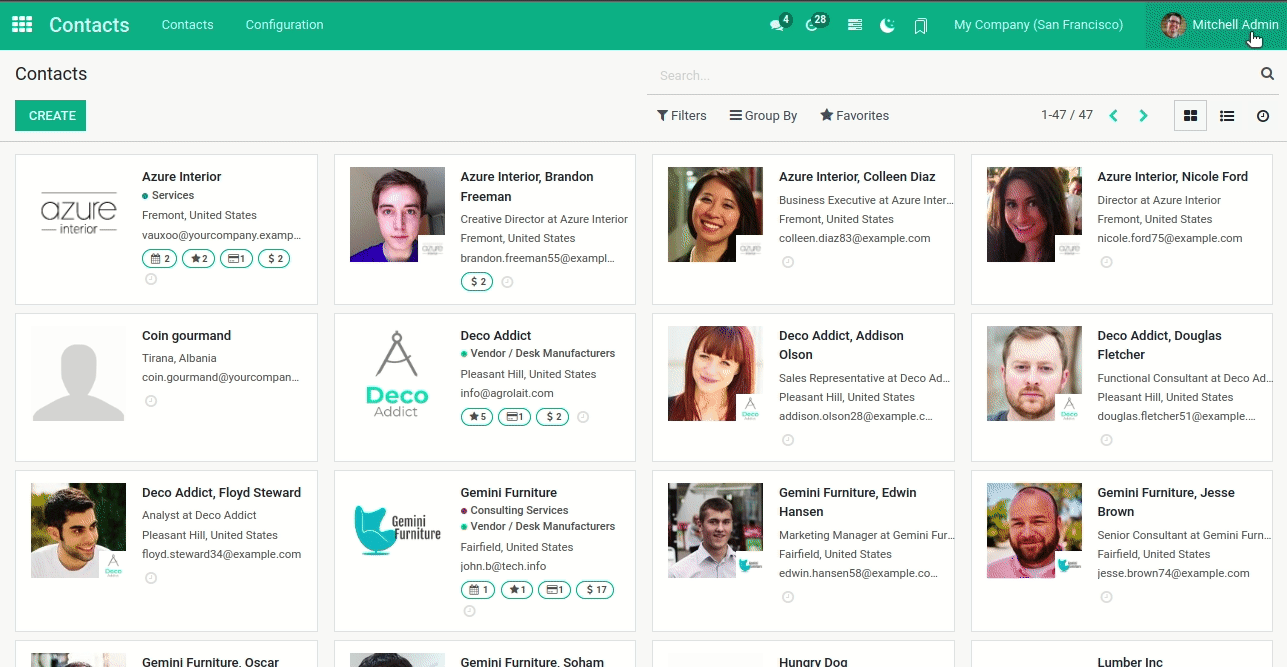Click the activity clock on Gemini Furniture card
This screenshot has height=667, width=1287.
coord(469,611)
